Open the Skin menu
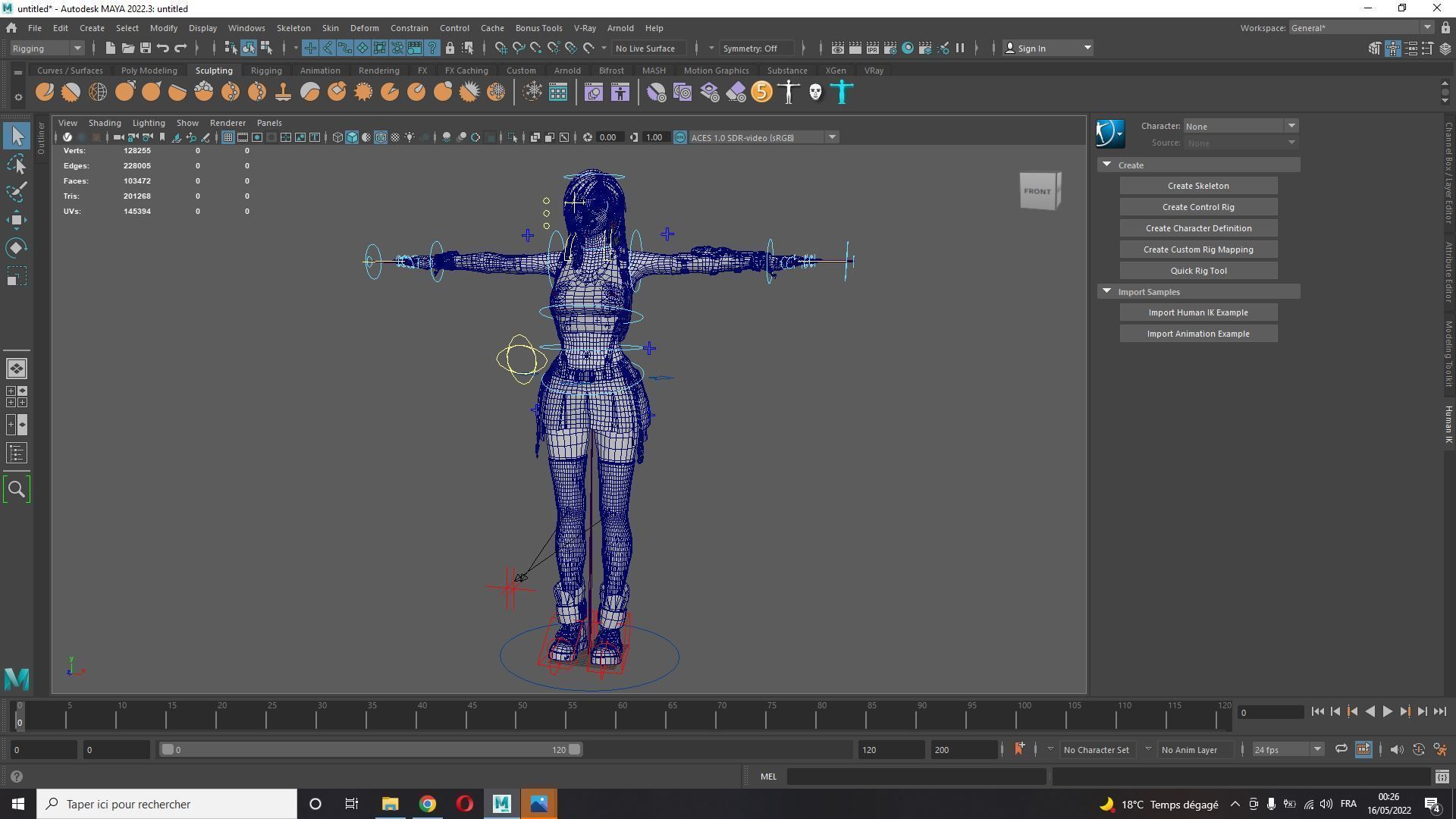Screen dimensions: 1456x819 (330, 28)
